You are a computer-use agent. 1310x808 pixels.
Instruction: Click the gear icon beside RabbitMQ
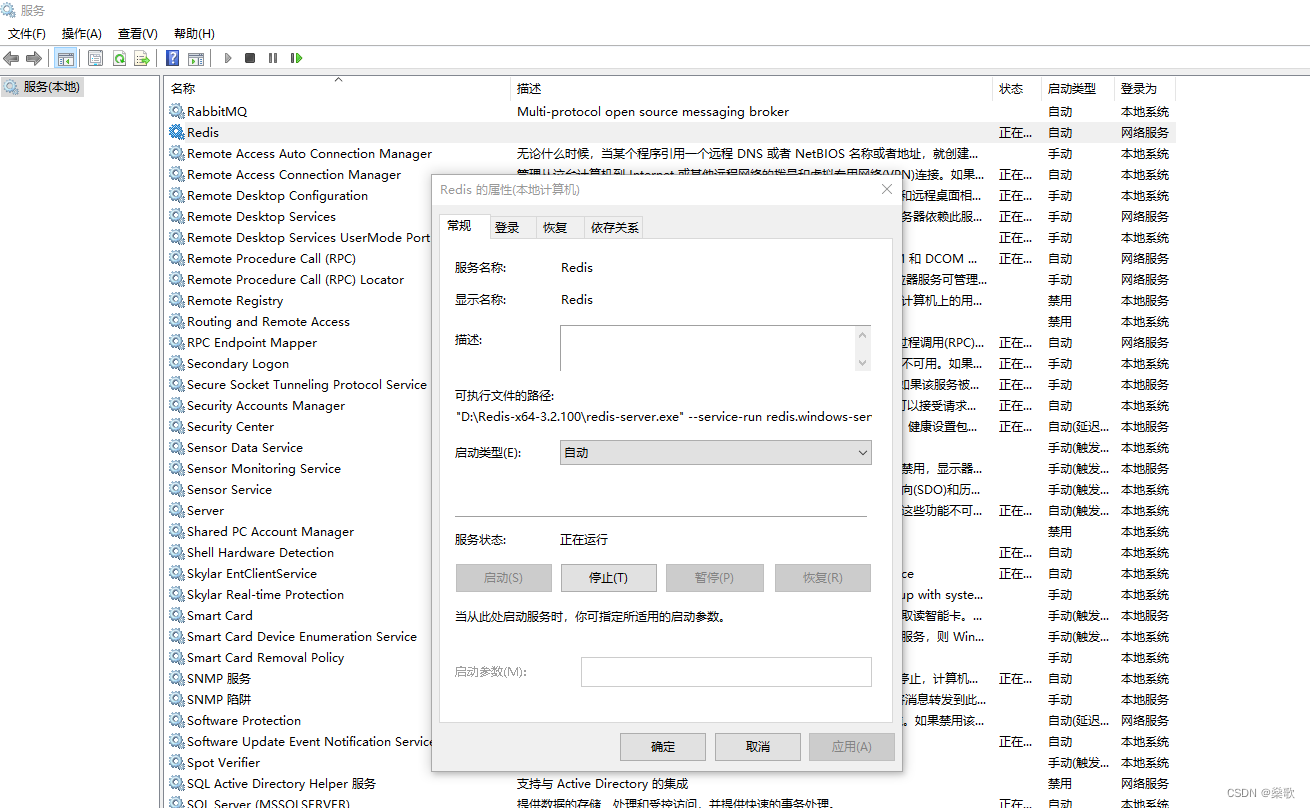177,111
